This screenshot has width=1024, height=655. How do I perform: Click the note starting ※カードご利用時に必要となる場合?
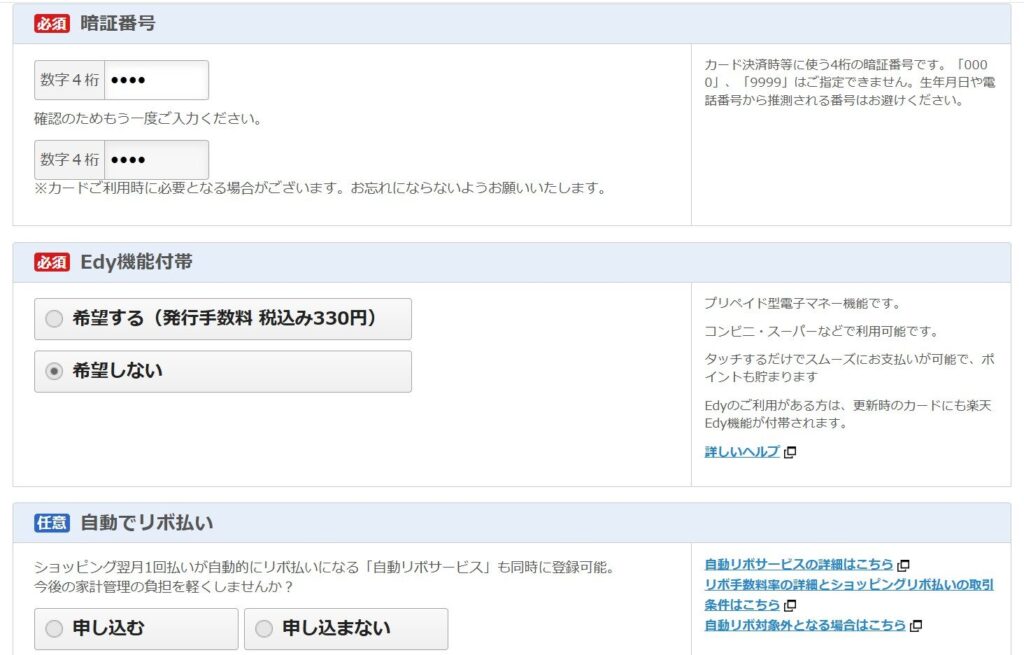321,188
